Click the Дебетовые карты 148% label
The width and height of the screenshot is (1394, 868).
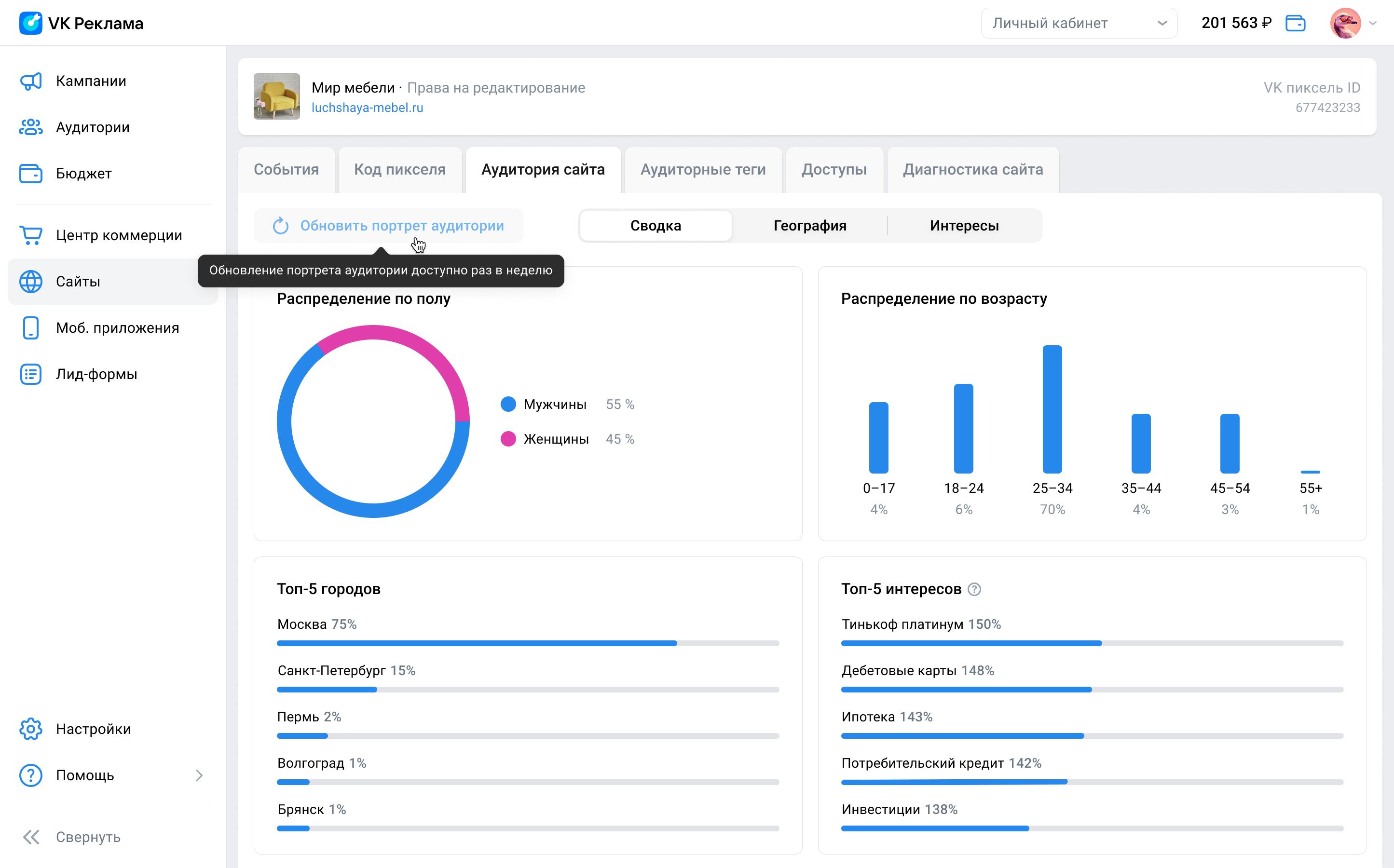(917, 670)
